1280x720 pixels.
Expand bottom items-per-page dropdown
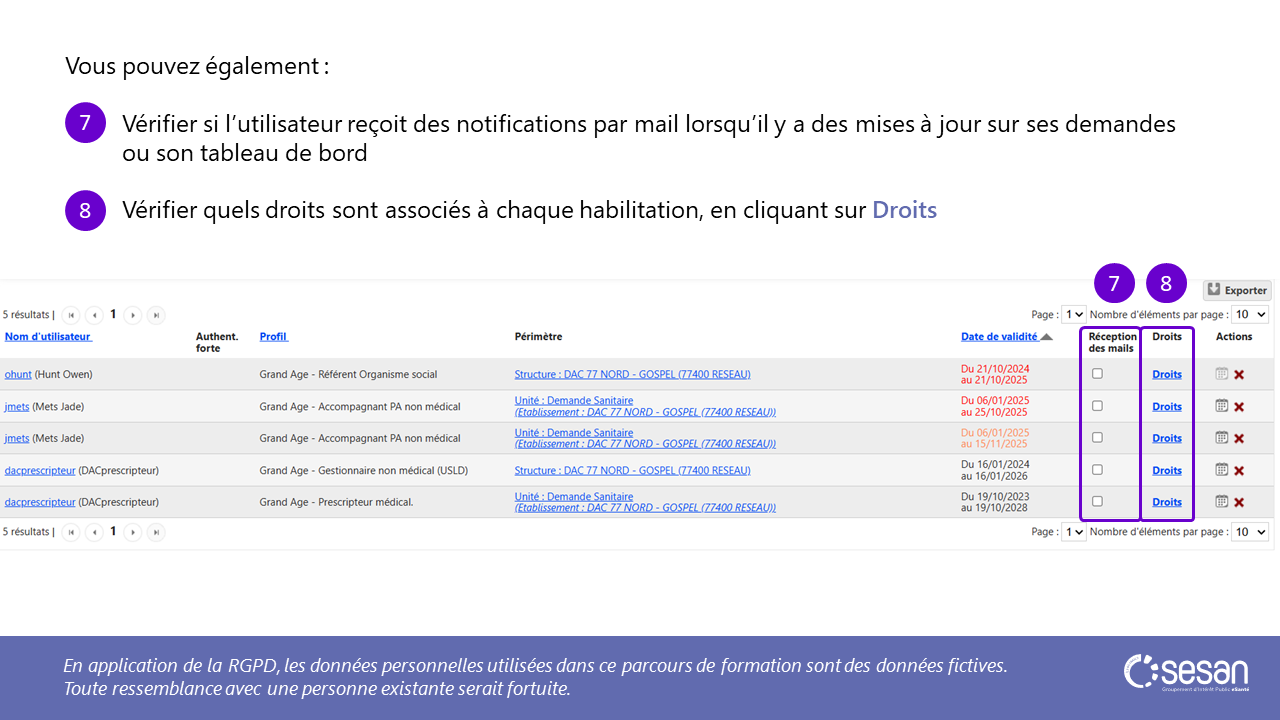click(1250, 532)
